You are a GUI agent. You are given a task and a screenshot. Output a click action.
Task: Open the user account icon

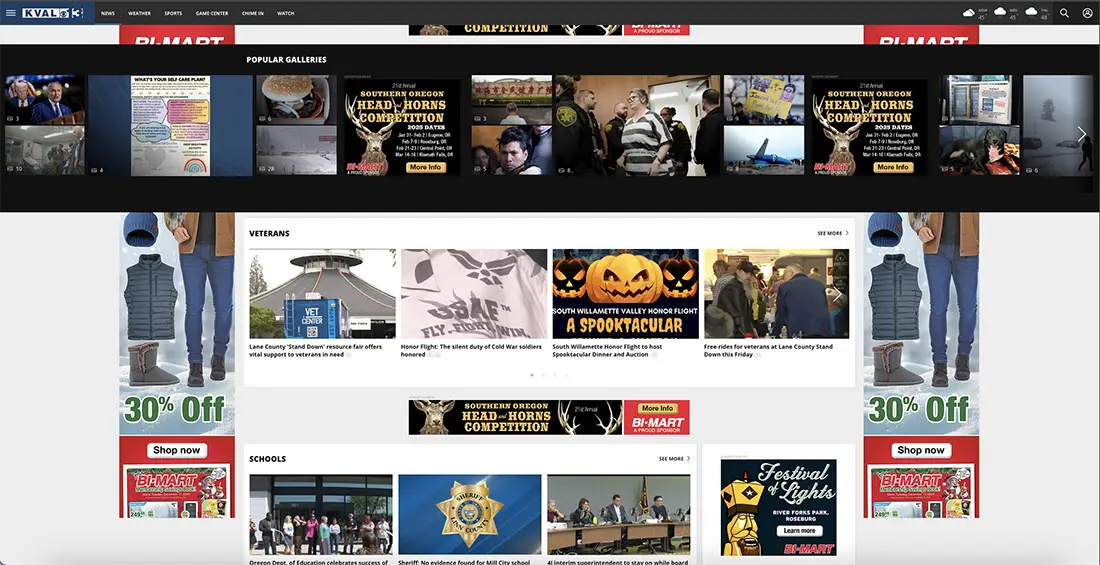[x=1087, y=13]
